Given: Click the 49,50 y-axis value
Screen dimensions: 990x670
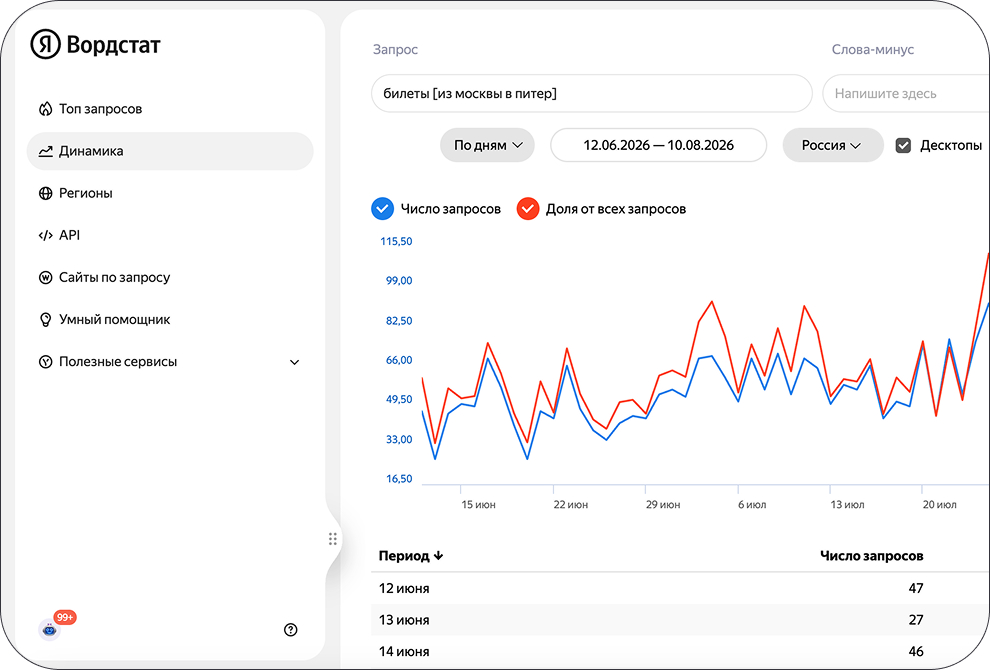Looking at the screenshot, I should pos(399,399).
